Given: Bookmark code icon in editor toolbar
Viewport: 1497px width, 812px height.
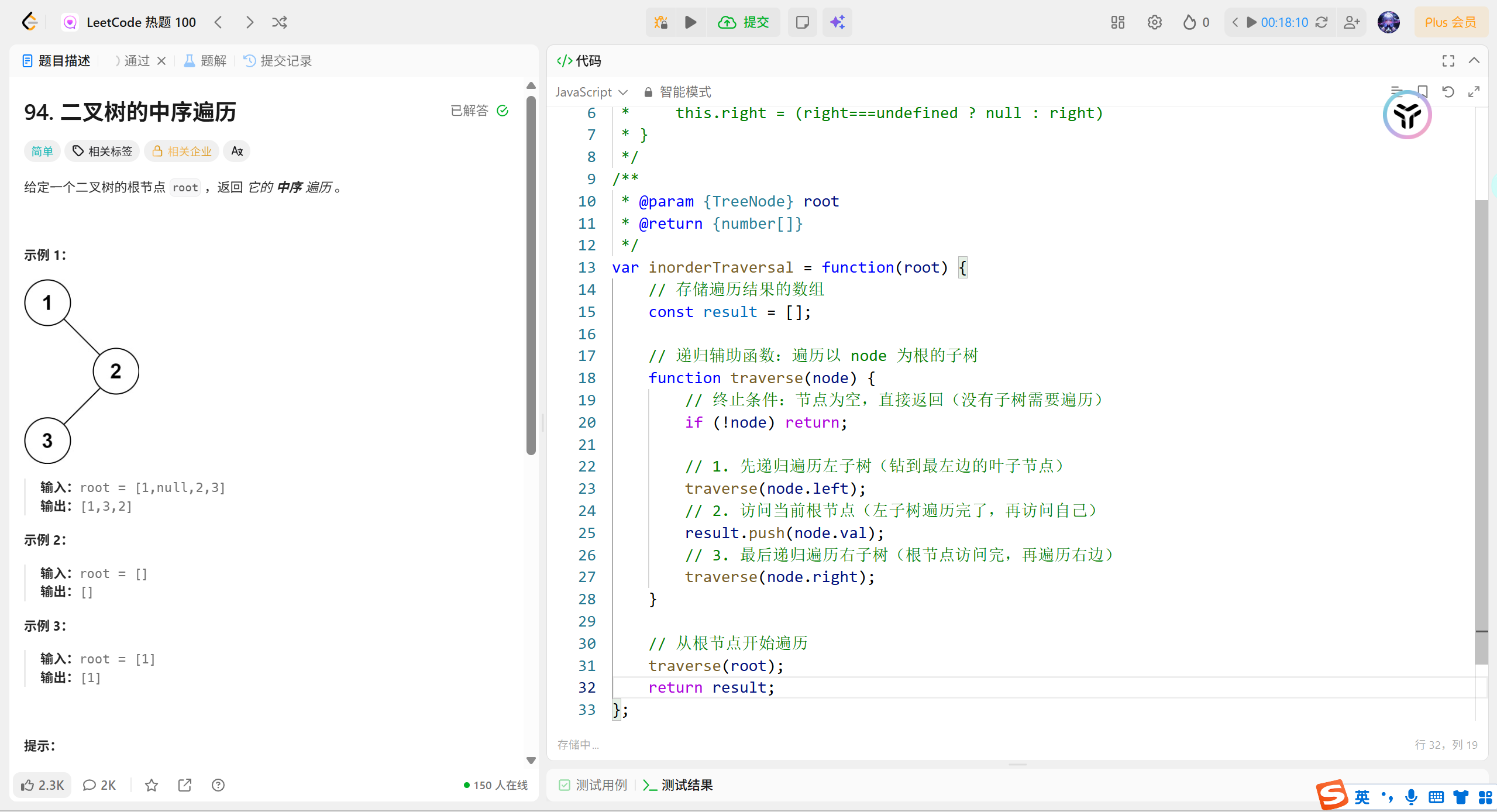Looking at the screenshot, I should pyautogui.click(x=1423, y=92).
